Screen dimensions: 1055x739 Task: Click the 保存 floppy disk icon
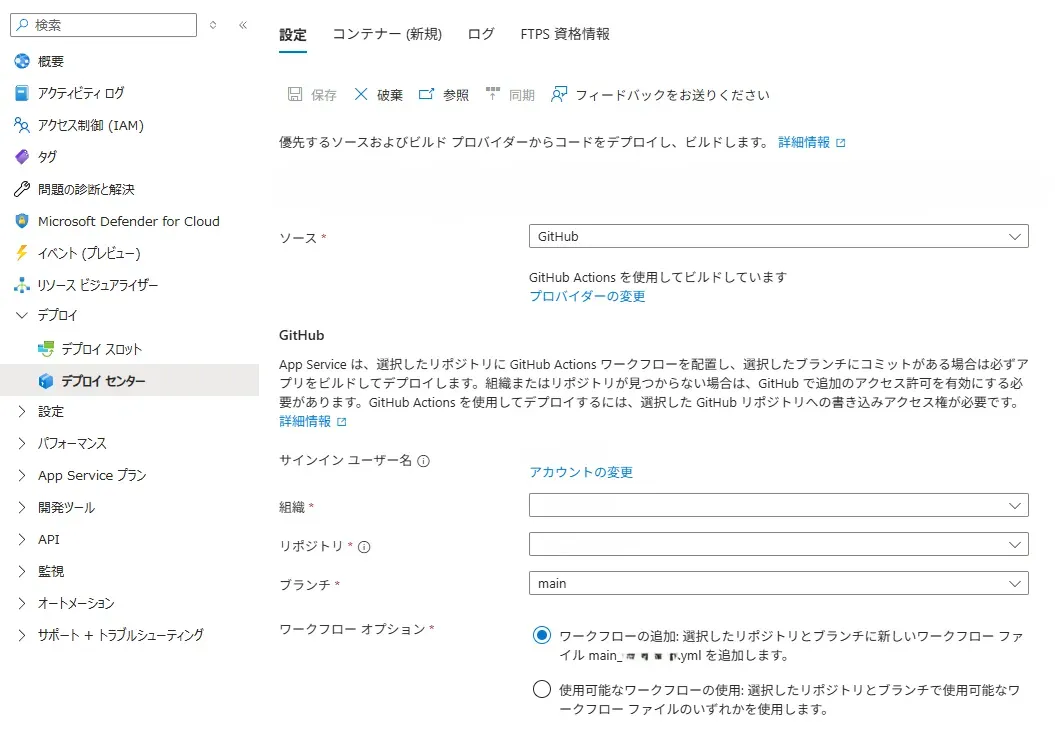(295, 94)
